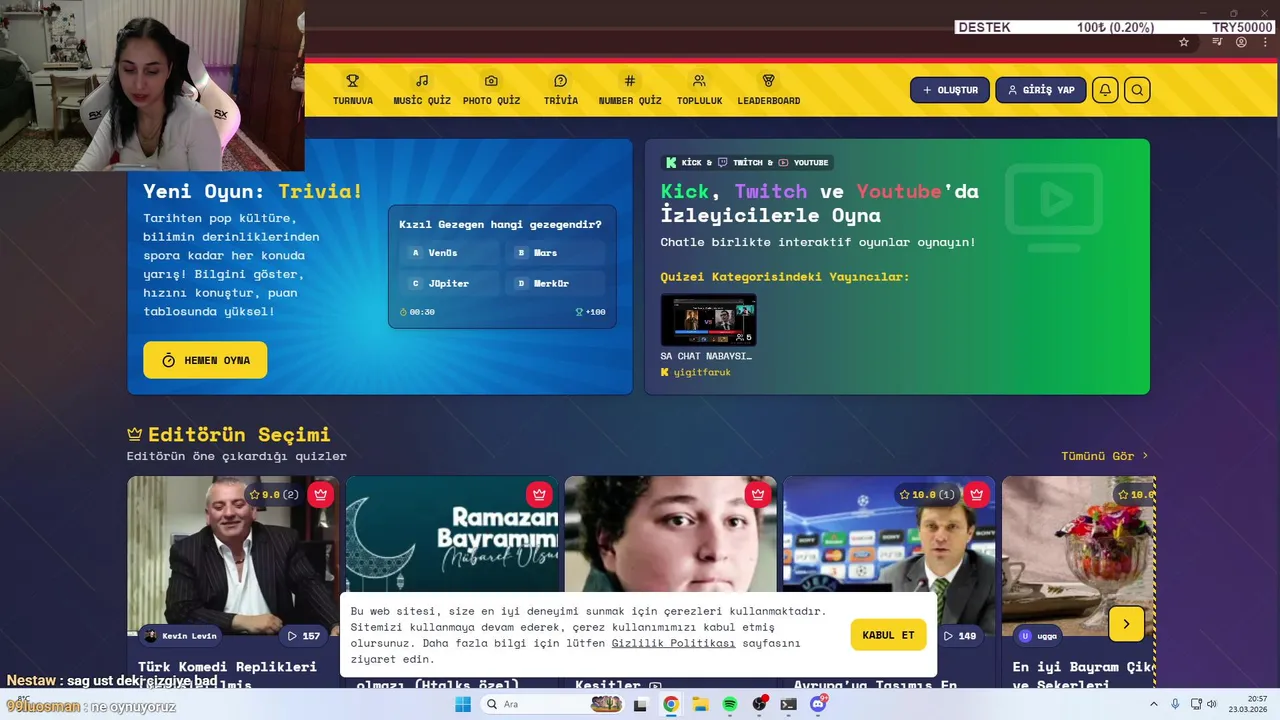The image size is (1280, 720).
Task: Open Spotify from the taskbar
Action: (730, 704)
